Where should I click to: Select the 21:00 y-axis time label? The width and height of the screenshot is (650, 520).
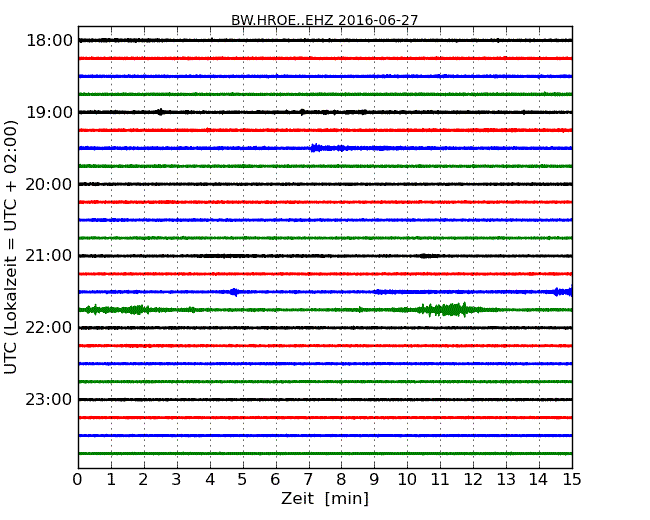click(49, 256)
